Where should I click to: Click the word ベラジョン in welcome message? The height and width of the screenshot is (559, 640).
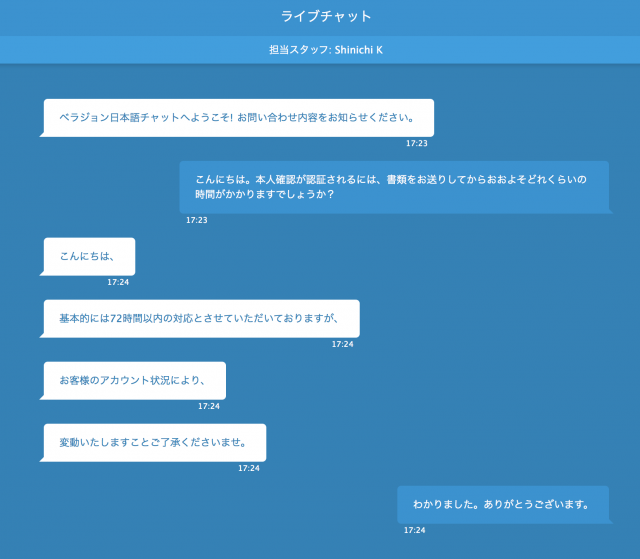pyautogui.click(x=82, y=117)
